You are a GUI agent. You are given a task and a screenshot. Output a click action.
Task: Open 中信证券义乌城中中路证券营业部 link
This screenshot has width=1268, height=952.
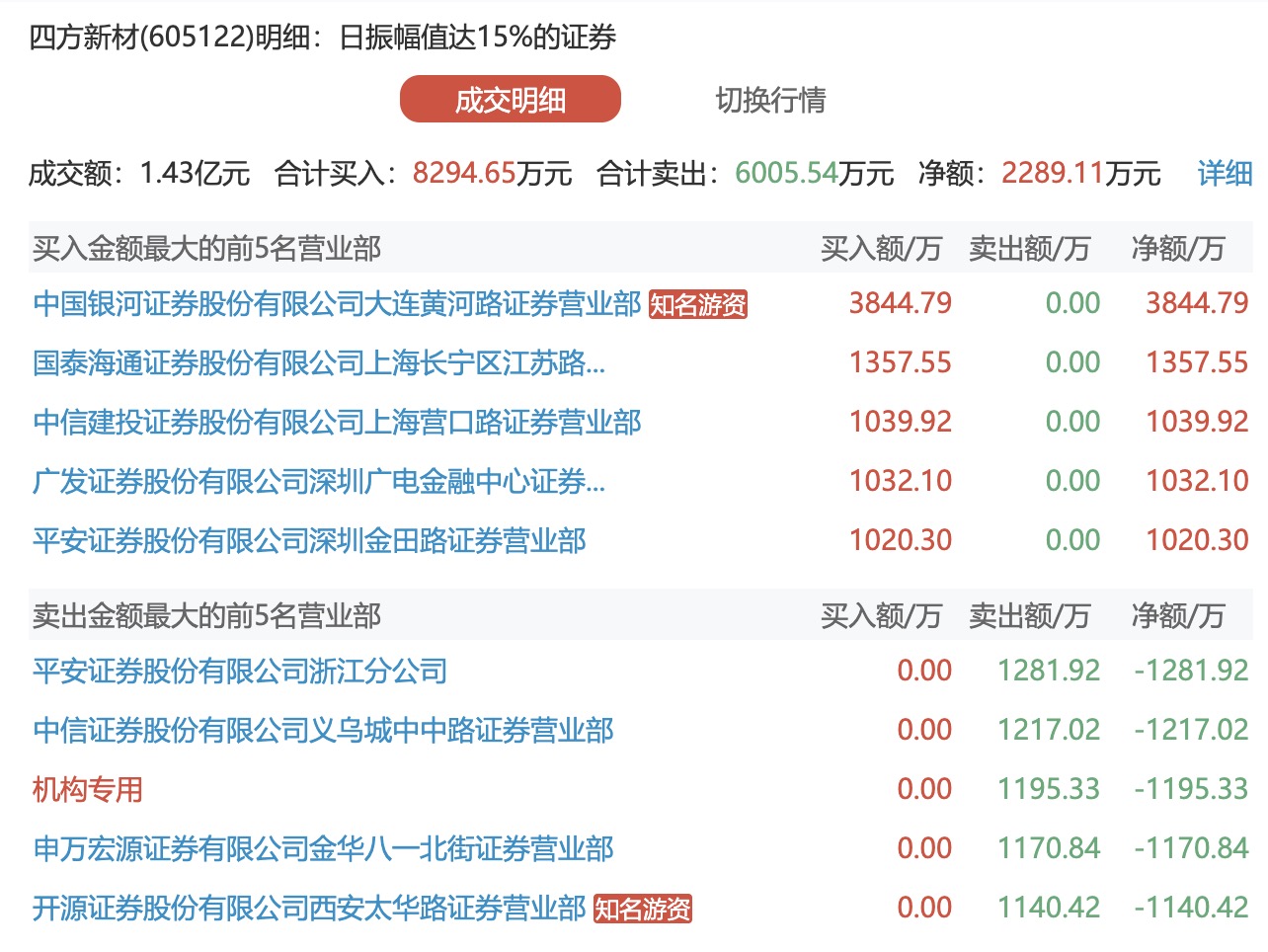click(323, 731)
